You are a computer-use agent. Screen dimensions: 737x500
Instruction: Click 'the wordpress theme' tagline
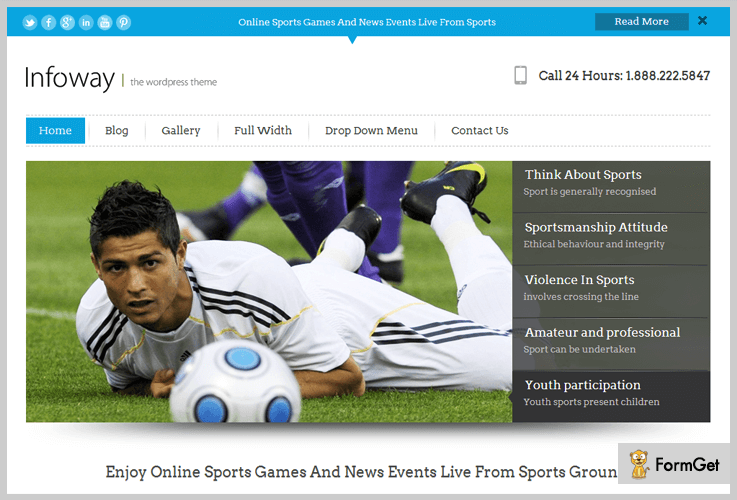coord(173,82)
